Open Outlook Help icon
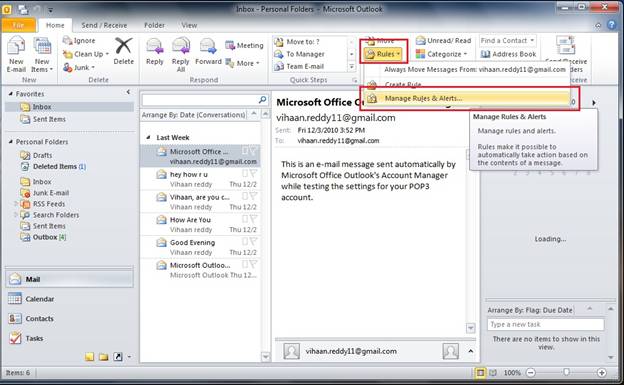 coord(612,25)
